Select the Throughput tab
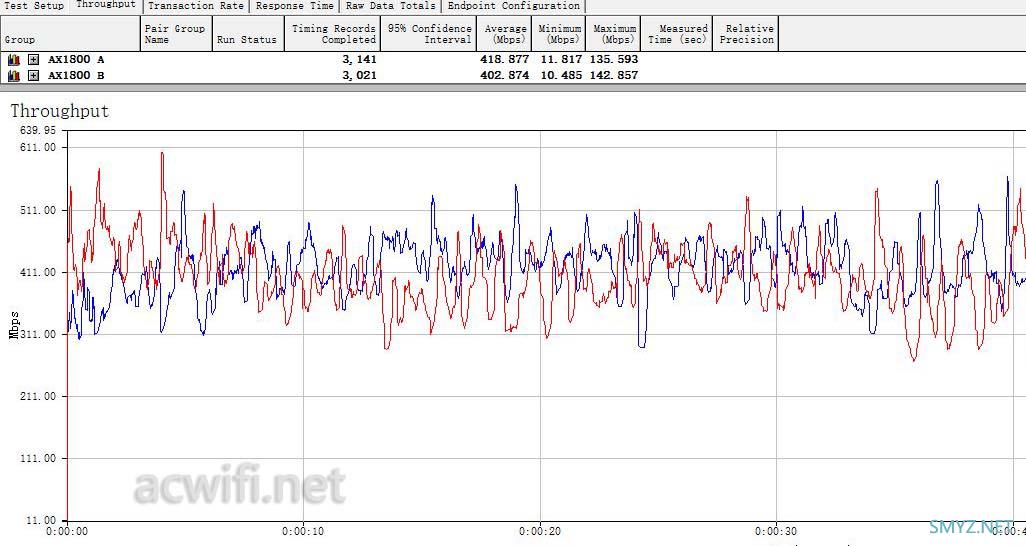The height and width of the screenshot is (546, 1026). tap(106, 5)
